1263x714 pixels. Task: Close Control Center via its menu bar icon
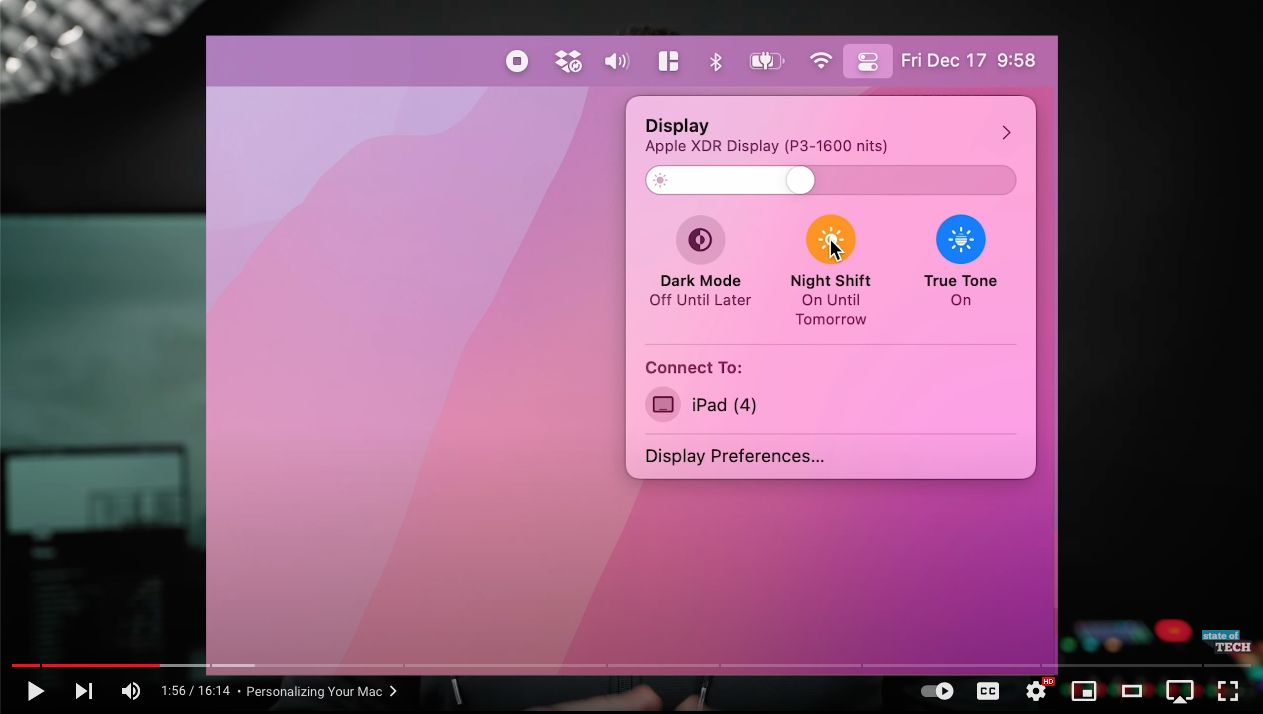coord(868,62)
